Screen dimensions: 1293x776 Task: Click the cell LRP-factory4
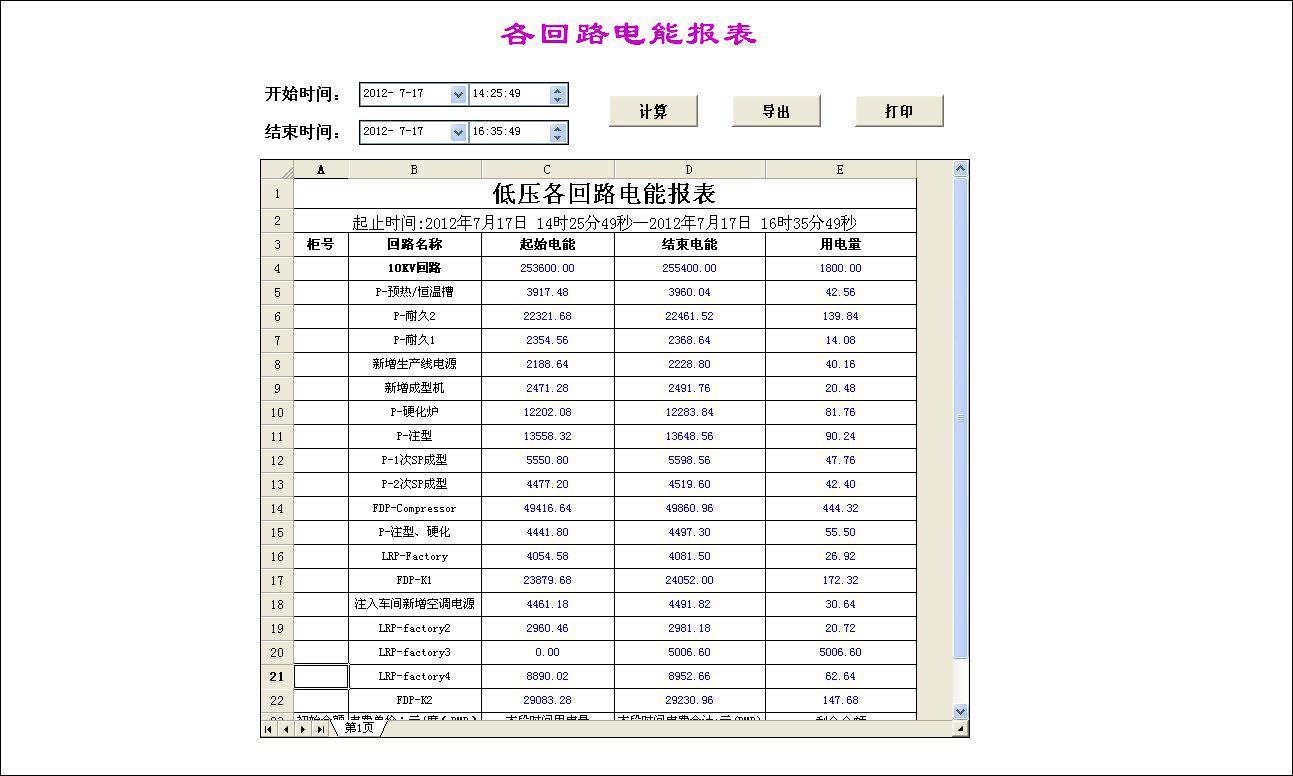click(x=415, y=676)
